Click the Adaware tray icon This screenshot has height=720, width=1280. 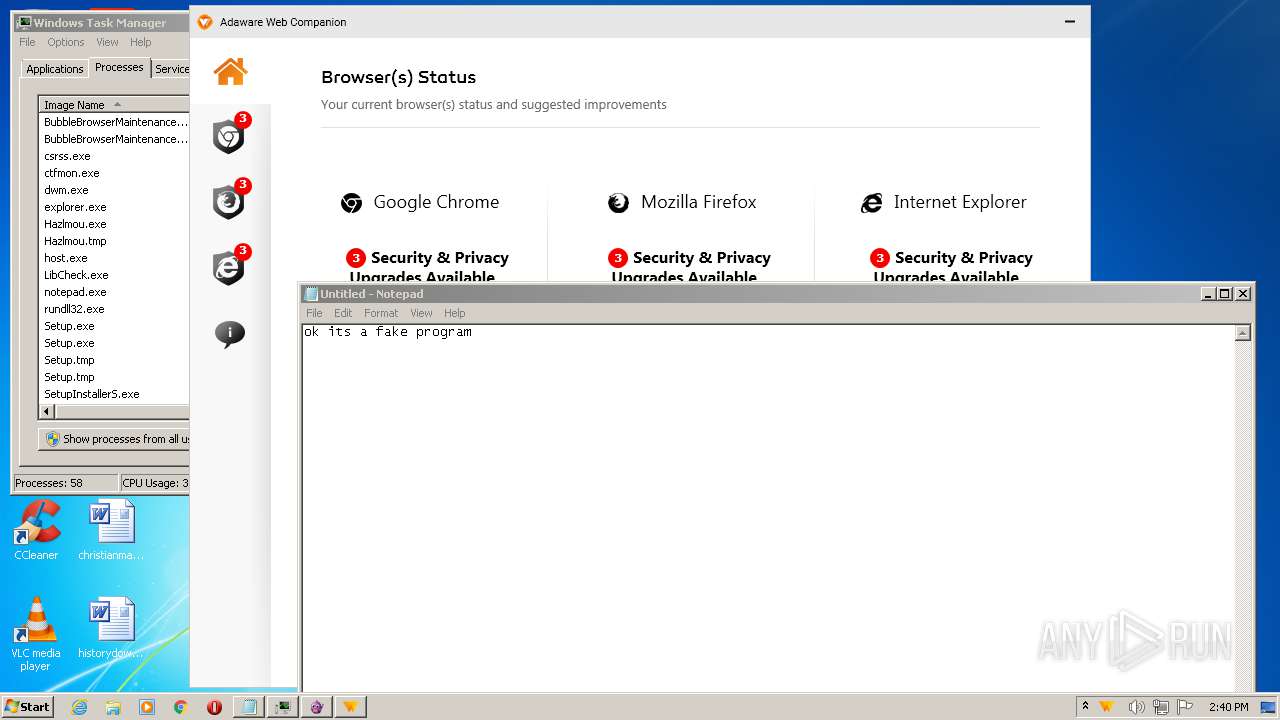coord(1107,707)
